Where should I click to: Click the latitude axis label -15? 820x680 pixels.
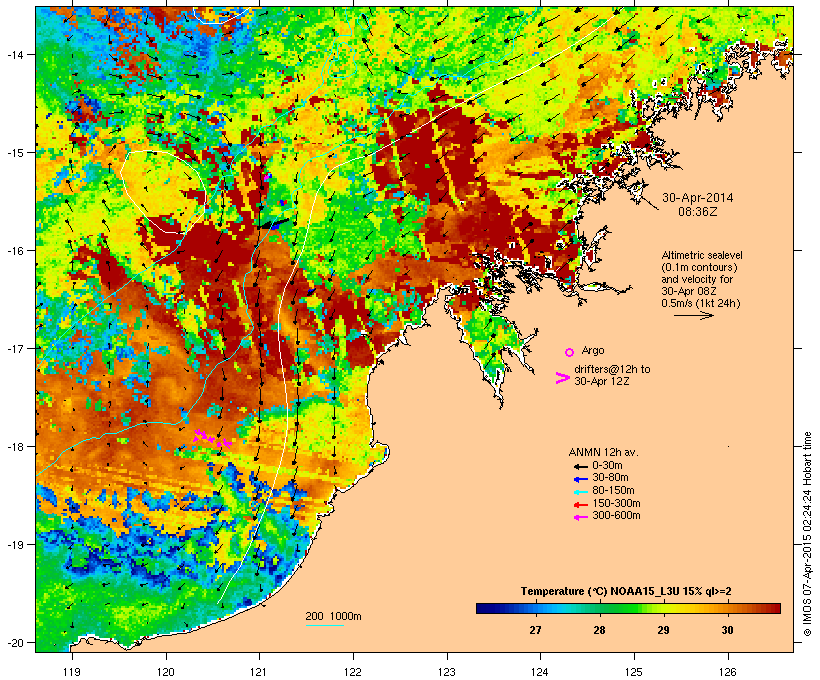click(15, 153)
